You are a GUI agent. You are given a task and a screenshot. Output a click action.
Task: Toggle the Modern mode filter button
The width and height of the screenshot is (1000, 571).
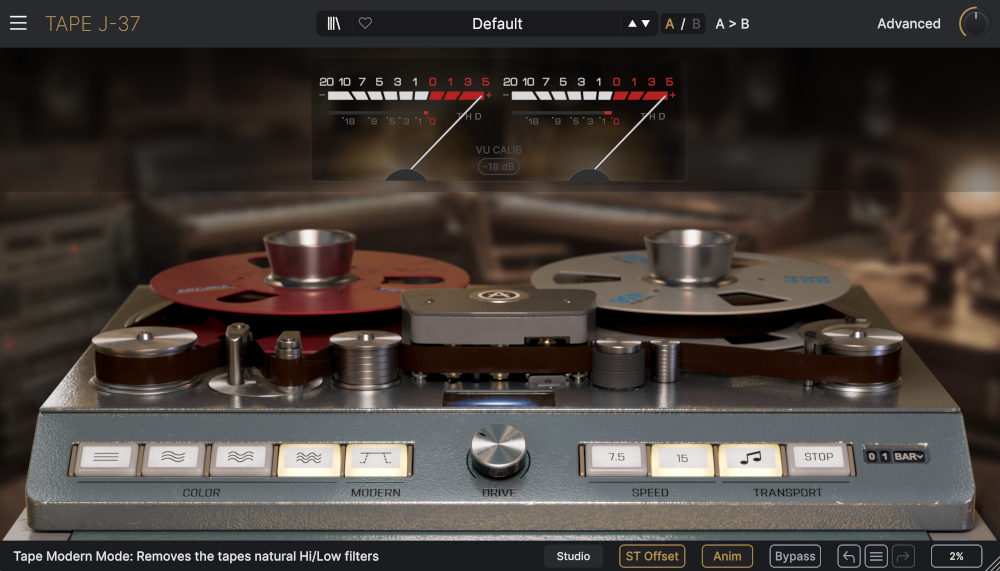click(376, 459)
